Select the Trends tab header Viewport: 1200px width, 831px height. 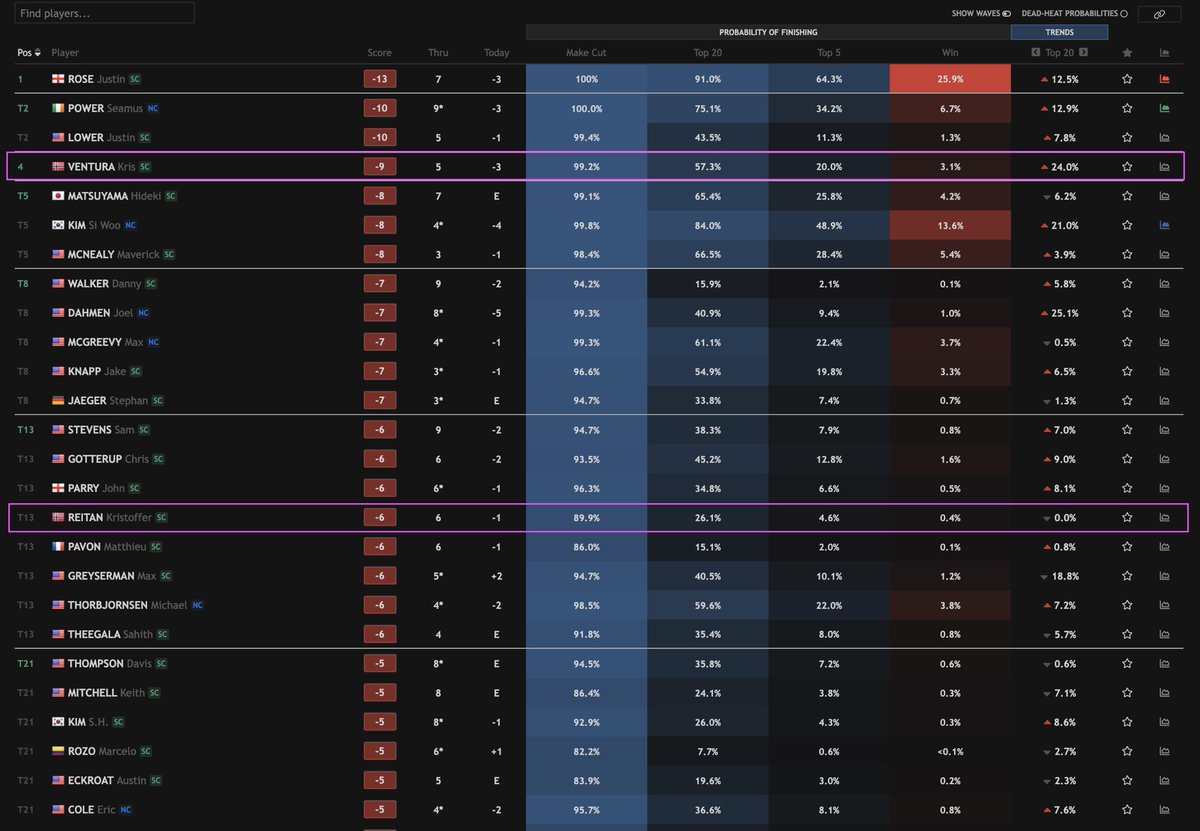point(1059,32)
